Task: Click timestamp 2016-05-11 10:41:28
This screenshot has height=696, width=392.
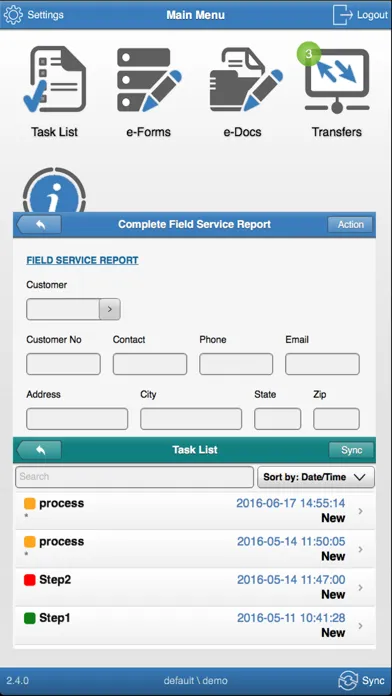Action: (x=291, y=618)
